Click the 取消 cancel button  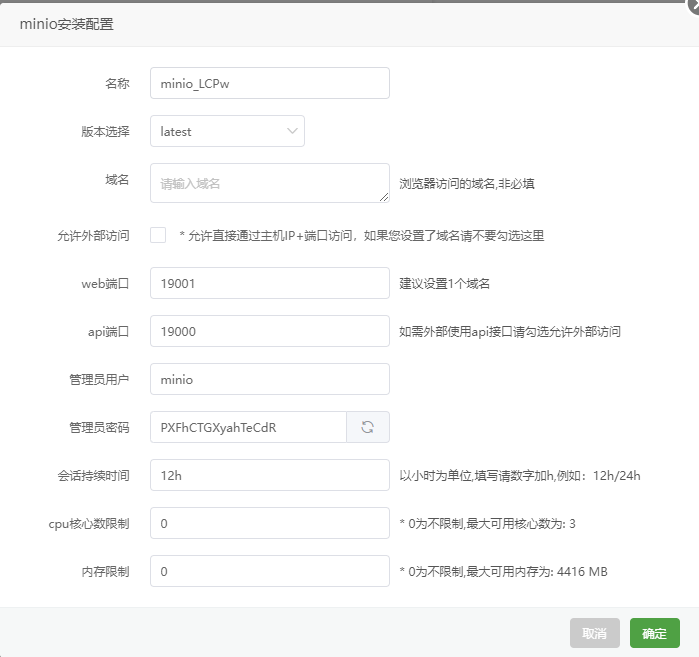coord(595,633)
